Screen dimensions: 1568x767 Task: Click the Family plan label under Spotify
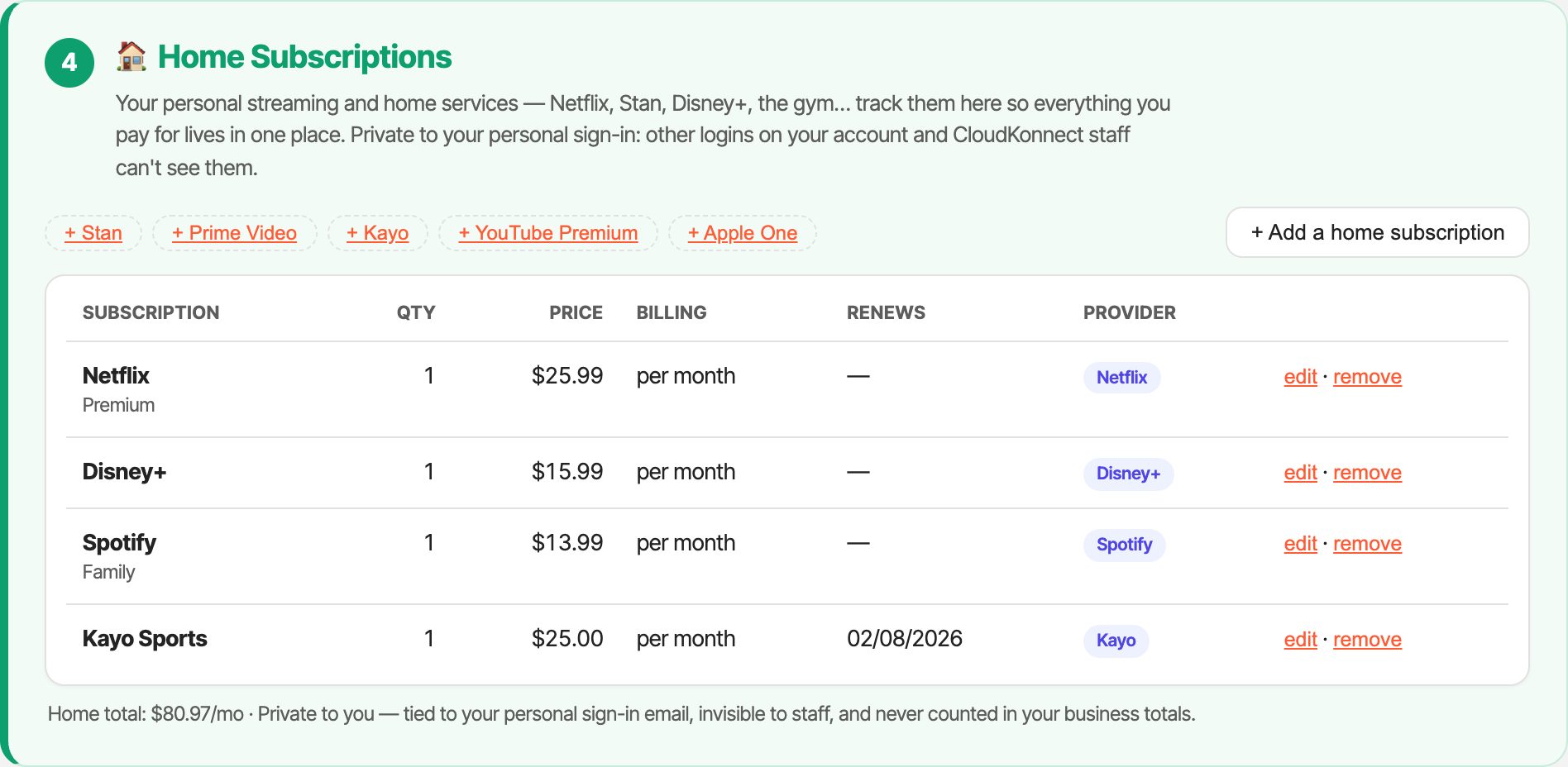point(108,572)
